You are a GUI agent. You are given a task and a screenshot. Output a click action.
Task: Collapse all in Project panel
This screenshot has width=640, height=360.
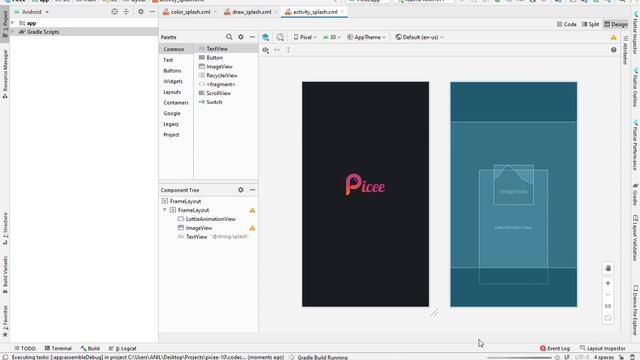tap(126, 12)
